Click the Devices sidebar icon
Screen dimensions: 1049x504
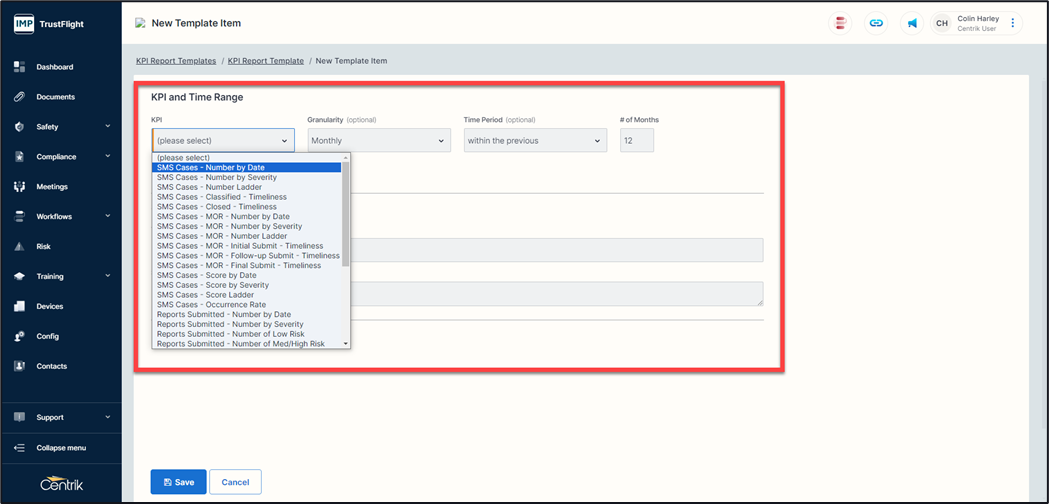(19, 306)
